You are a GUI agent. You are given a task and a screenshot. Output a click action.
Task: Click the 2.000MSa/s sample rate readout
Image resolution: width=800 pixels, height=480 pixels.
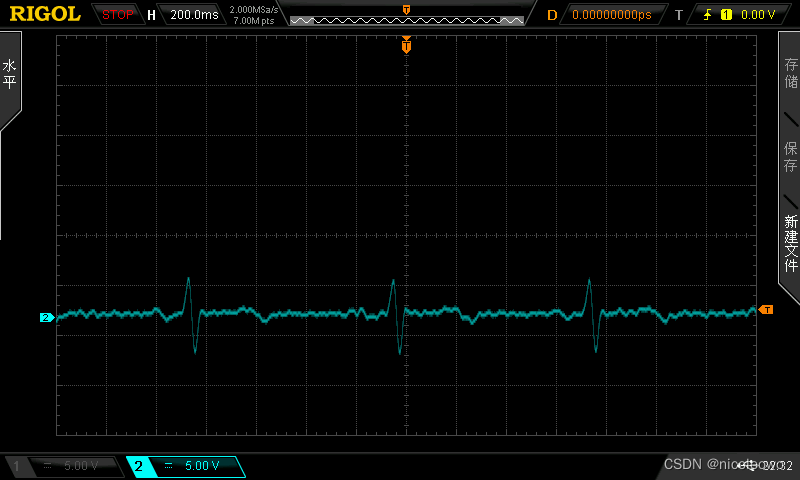(254, 10)
